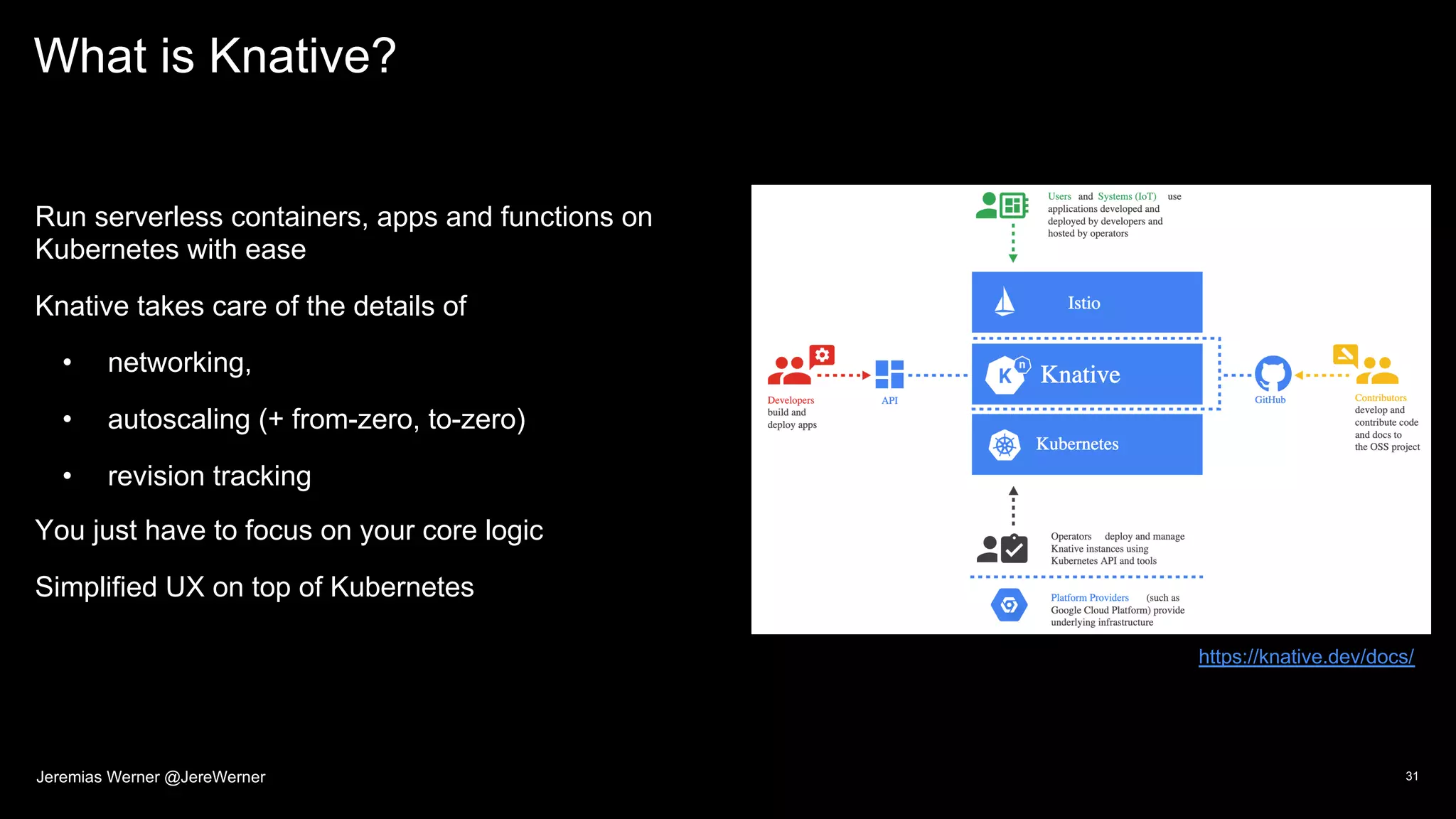Image resolution: width=1456 pixels, height=819 pixels.
Task: Click 'You just have to focus on your core logic'
Action: [289, 530]
